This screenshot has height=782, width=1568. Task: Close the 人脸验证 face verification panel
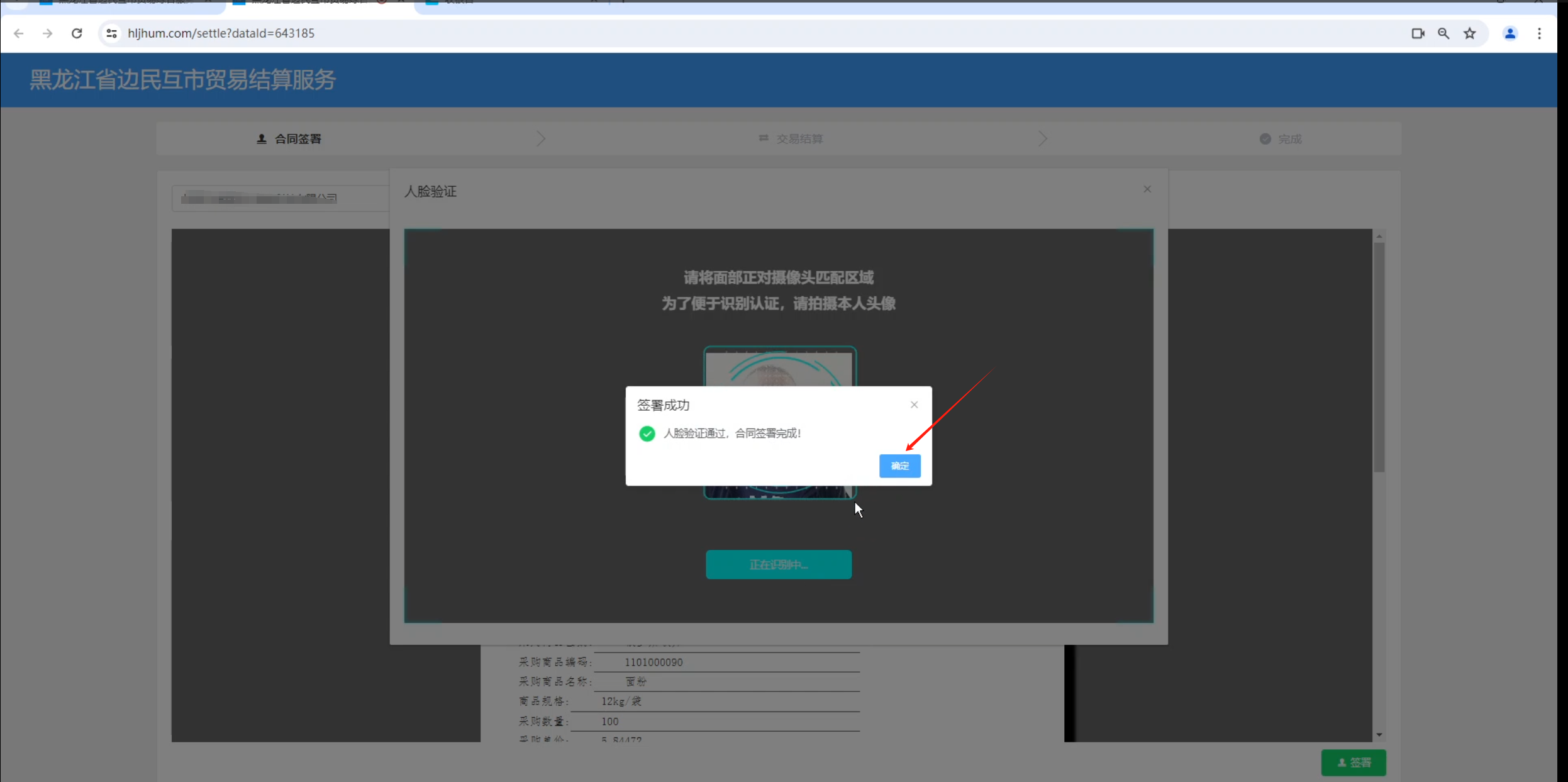coord(1147,189)
